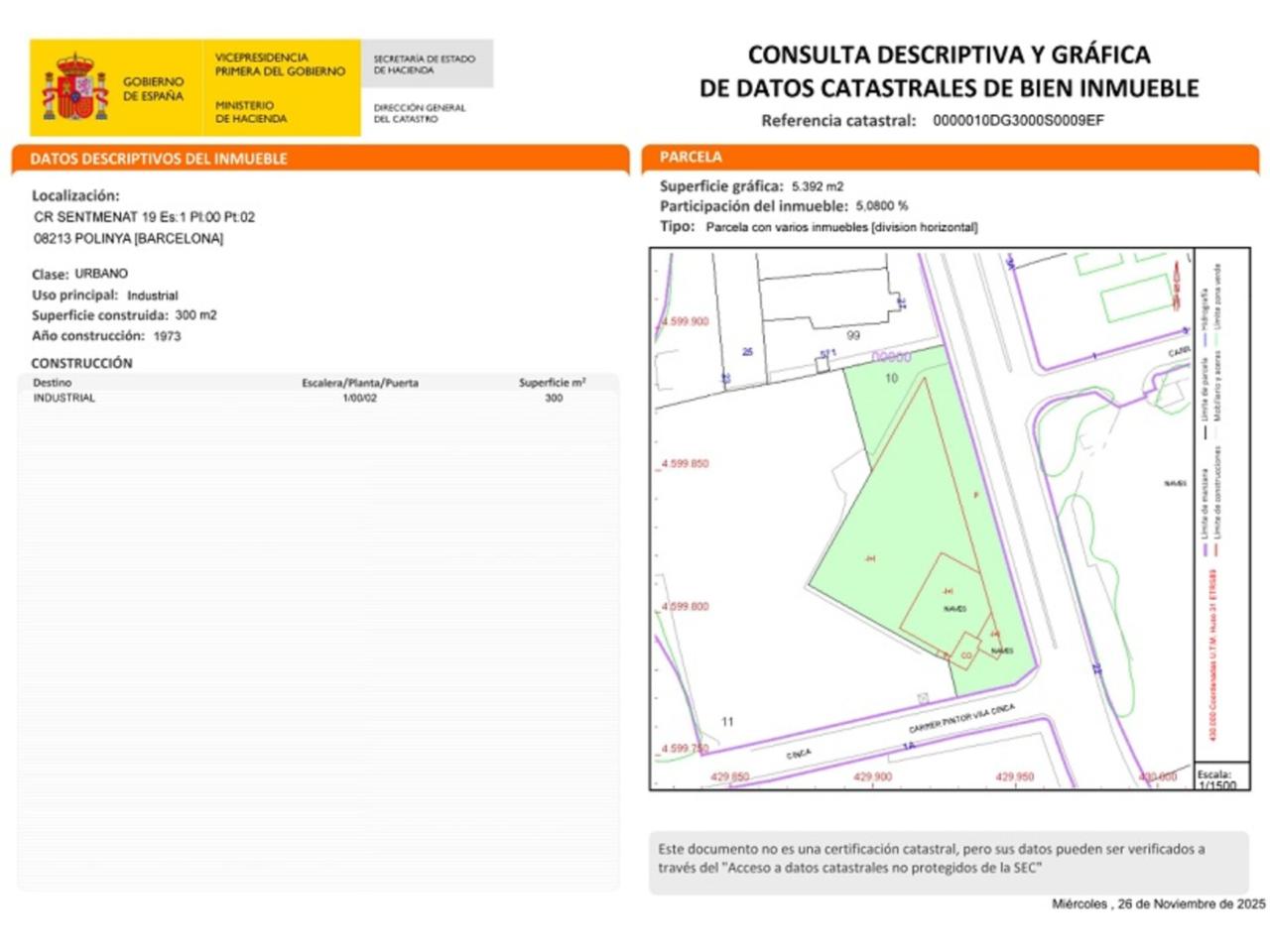Click the catastral reference number 0000010DG3000S0009EF
1270x952 pixels.
(1018, 121)
